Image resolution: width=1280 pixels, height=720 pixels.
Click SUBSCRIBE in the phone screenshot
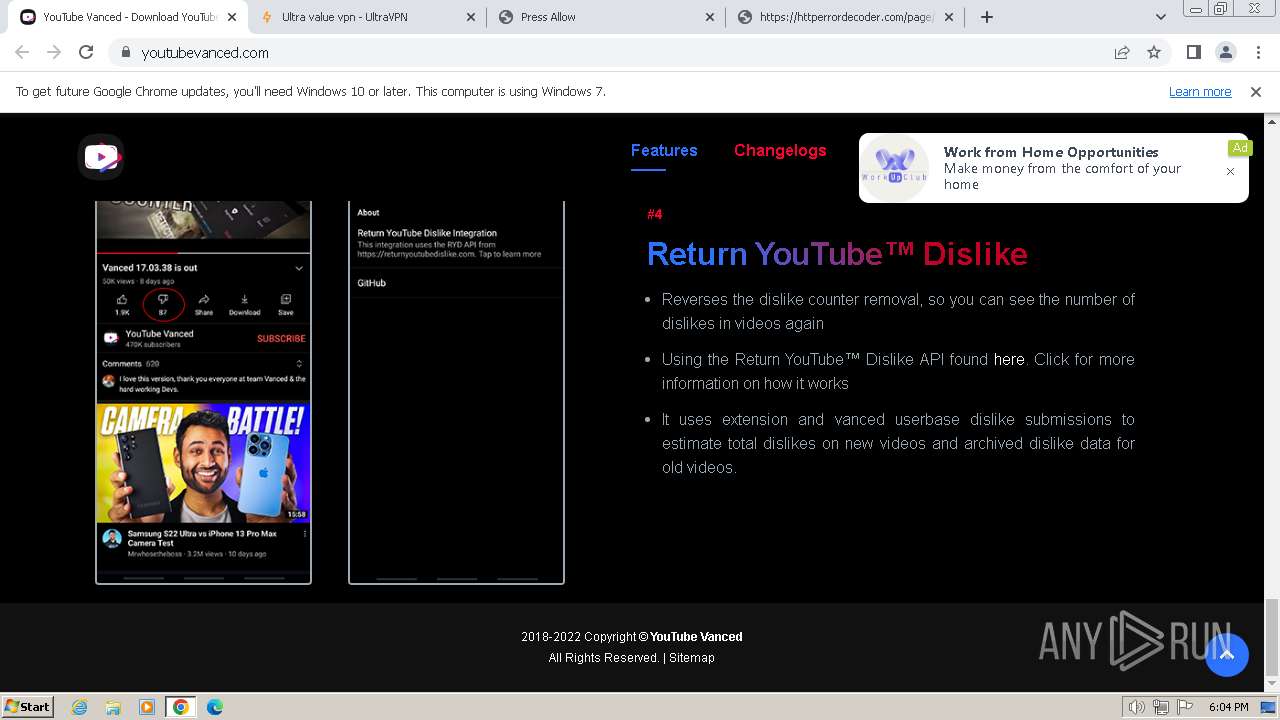[x=281, y=338]
